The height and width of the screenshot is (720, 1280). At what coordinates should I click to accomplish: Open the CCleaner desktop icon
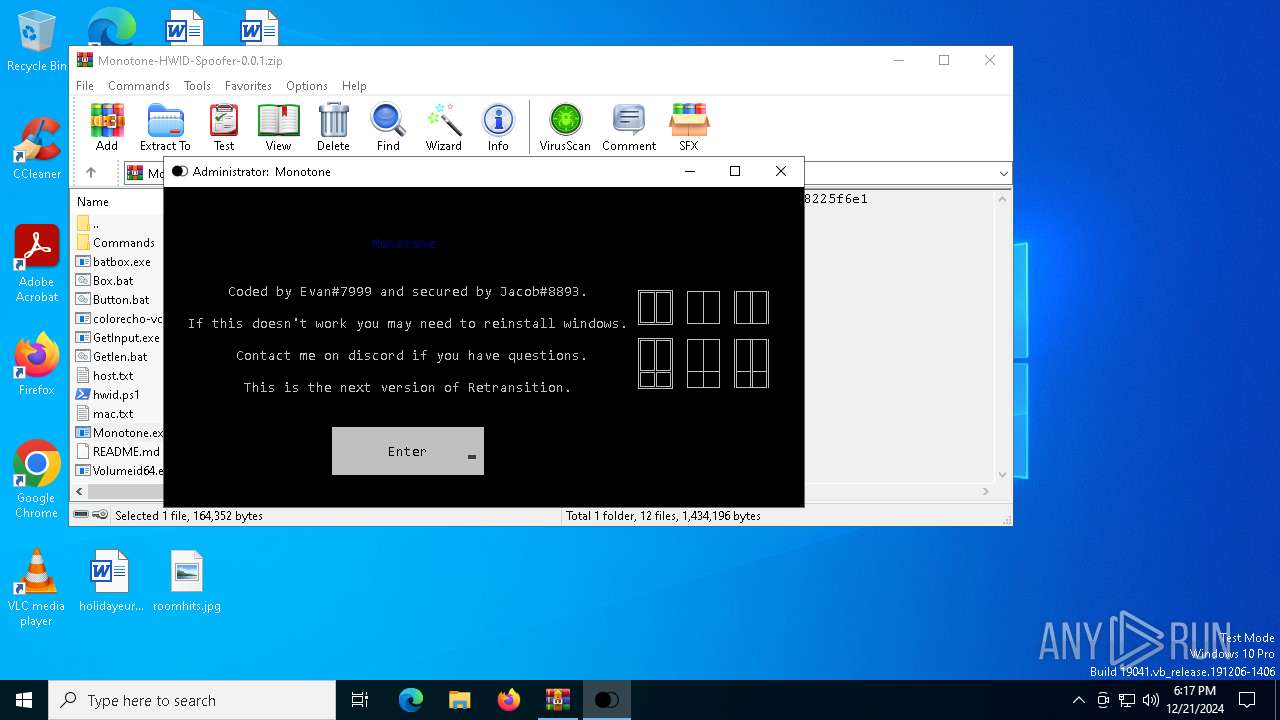[x=37, y=149]
